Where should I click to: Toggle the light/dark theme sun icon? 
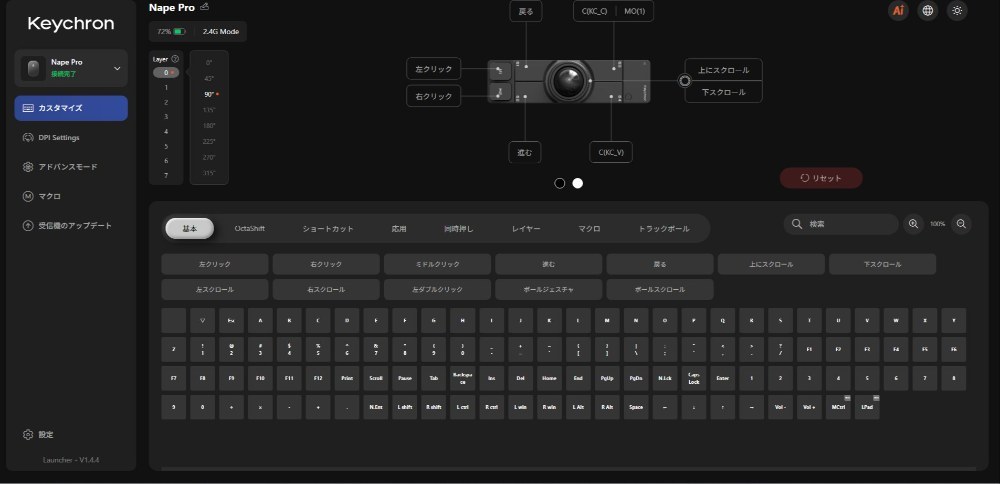pos(957,10)
